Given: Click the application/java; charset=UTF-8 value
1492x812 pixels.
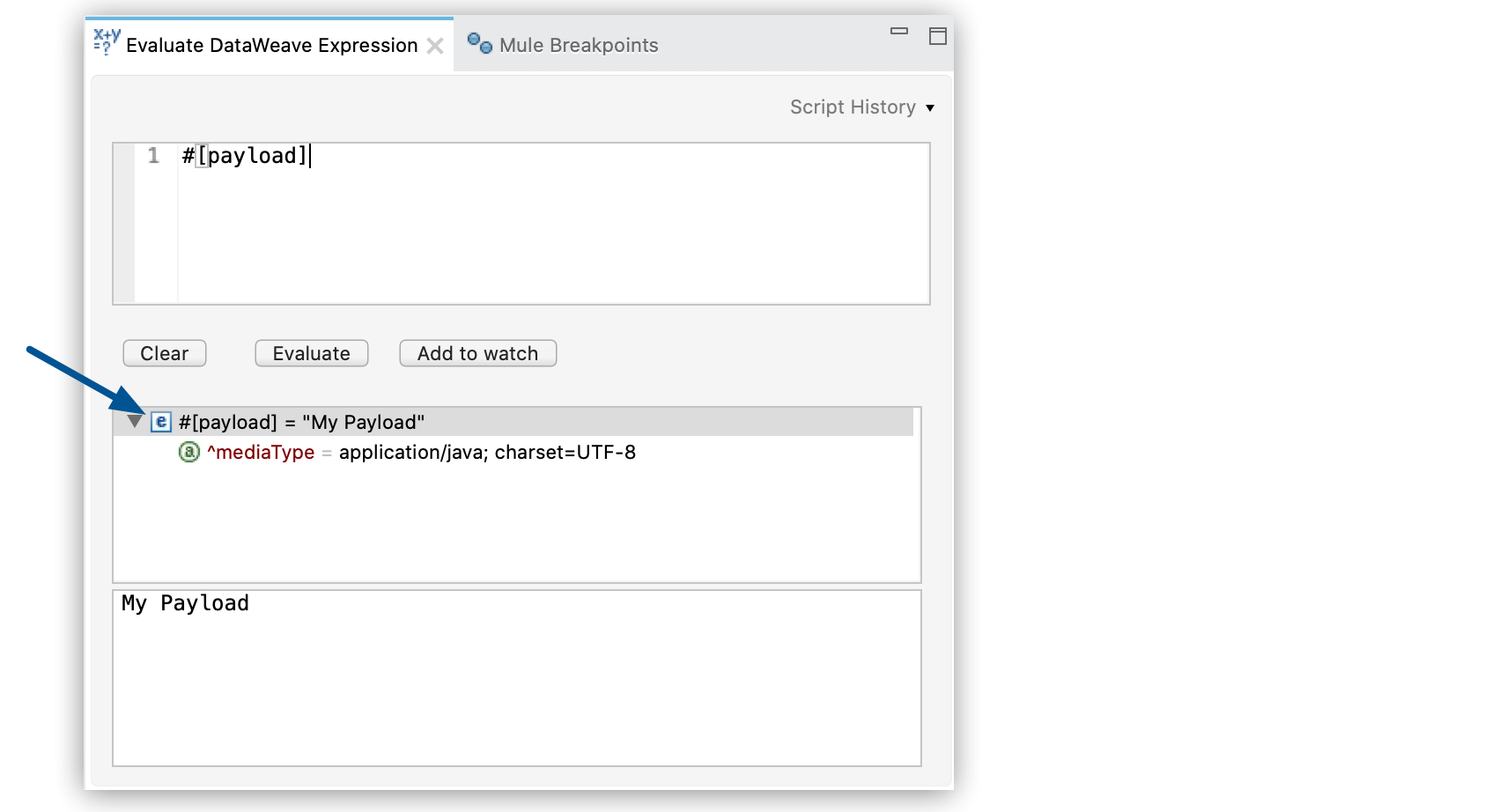Looking at the screenshot, I should tap(487, 453).
